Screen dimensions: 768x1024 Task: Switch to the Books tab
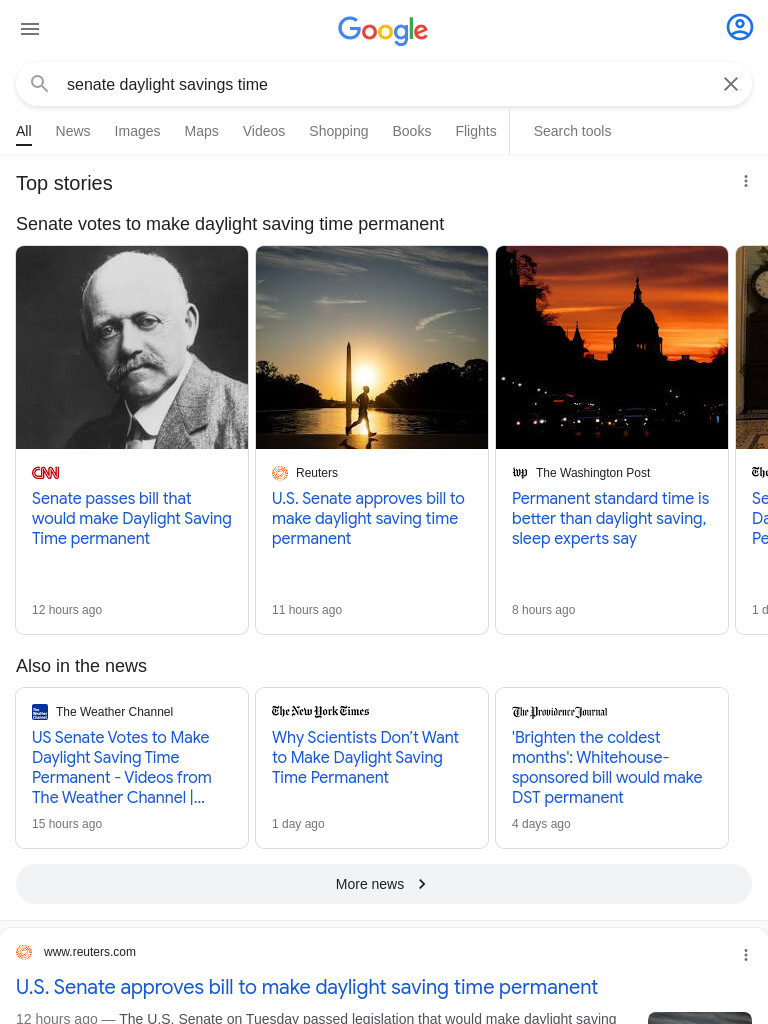coord(411,131)
